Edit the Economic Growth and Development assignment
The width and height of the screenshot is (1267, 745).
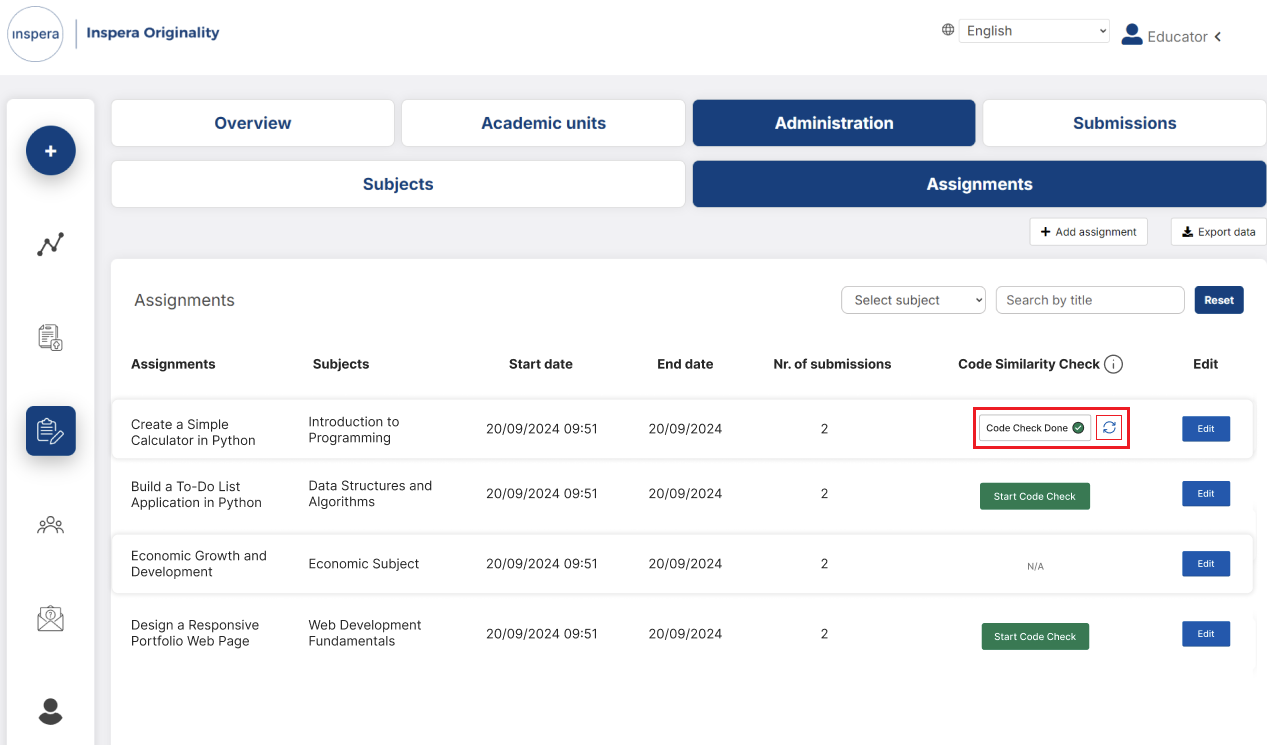point(1206,563)
